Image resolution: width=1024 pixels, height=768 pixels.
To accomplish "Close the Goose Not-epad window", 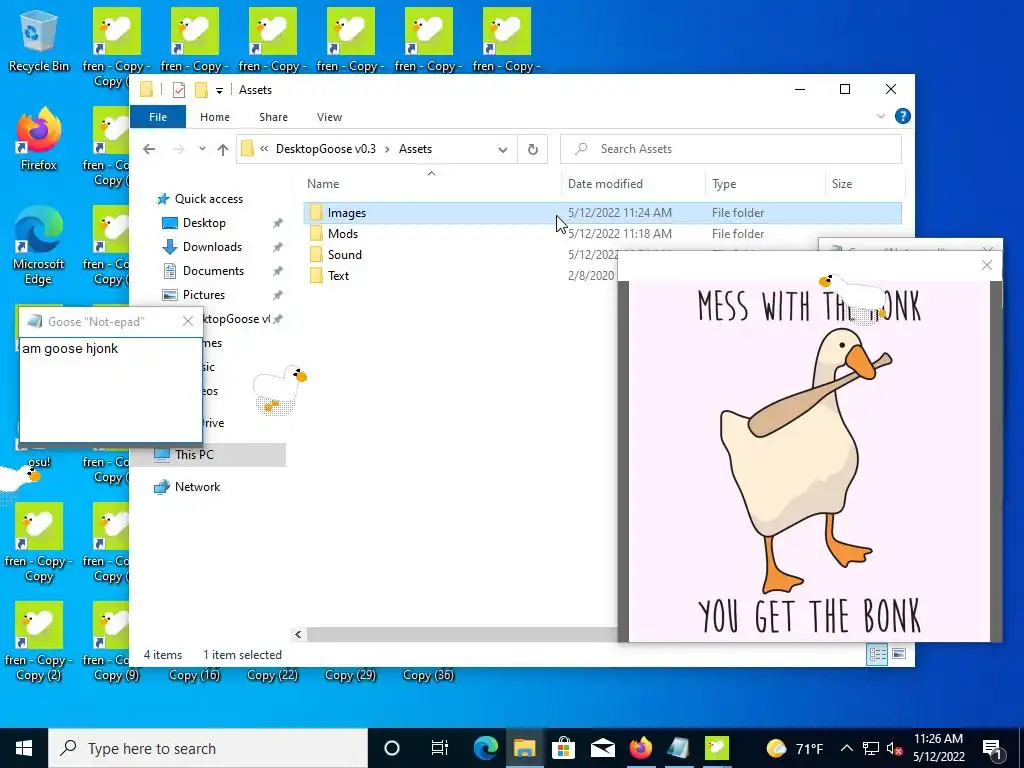I will click(x=188, y=321).
